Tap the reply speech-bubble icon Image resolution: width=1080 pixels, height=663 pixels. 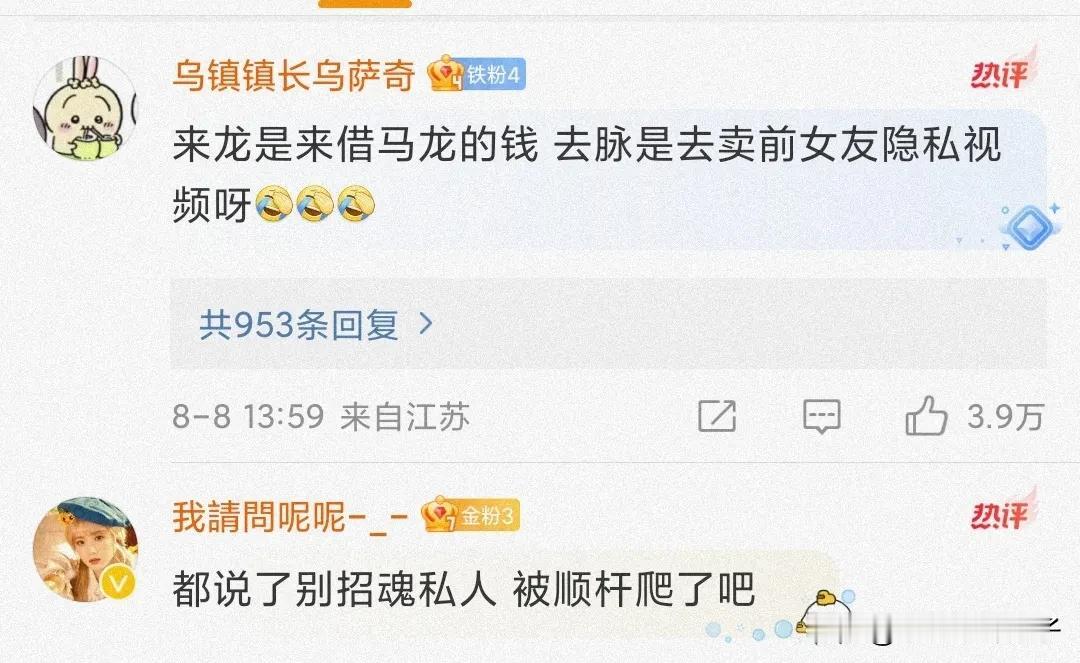[x=821, y=417]
